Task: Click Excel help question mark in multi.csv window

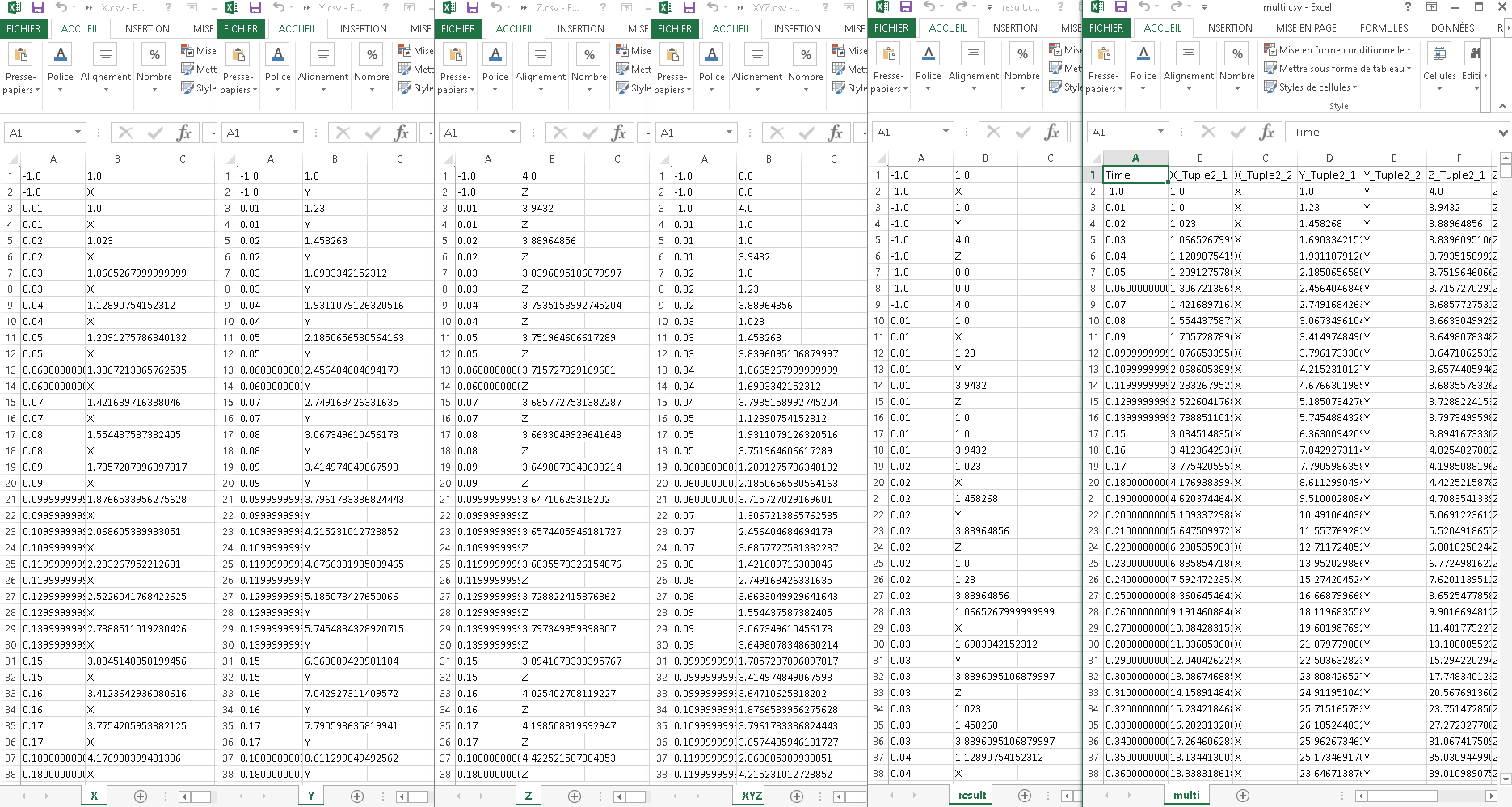Action: point(1408,6)
